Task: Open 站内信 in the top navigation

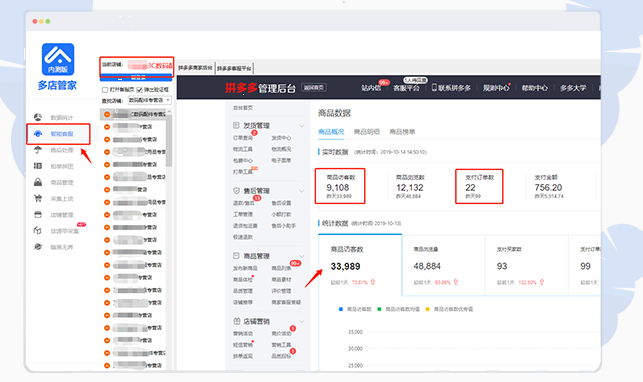Action: [x=371, y=88]
